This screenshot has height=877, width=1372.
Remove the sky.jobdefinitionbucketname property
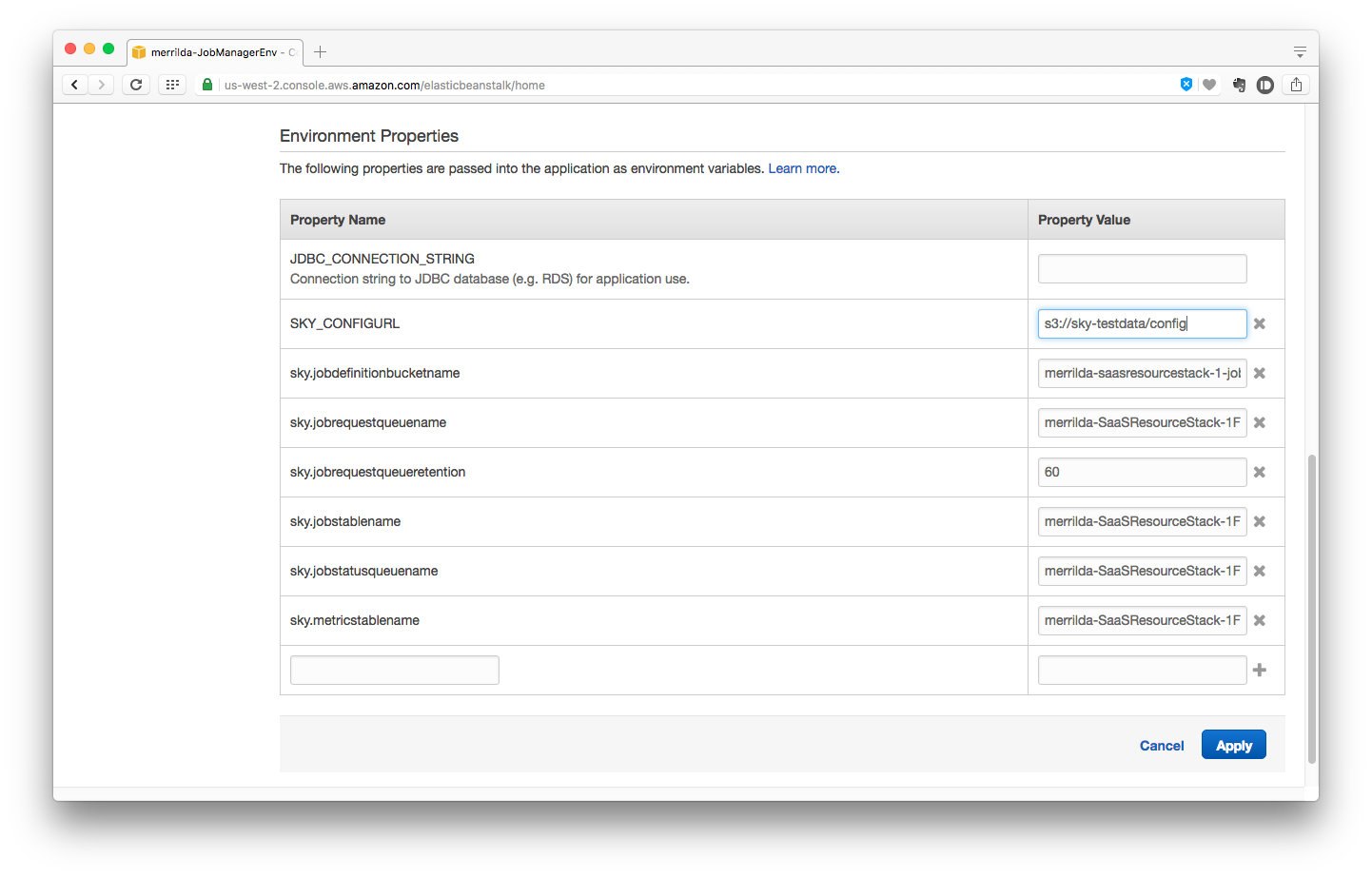point(1260,373)
